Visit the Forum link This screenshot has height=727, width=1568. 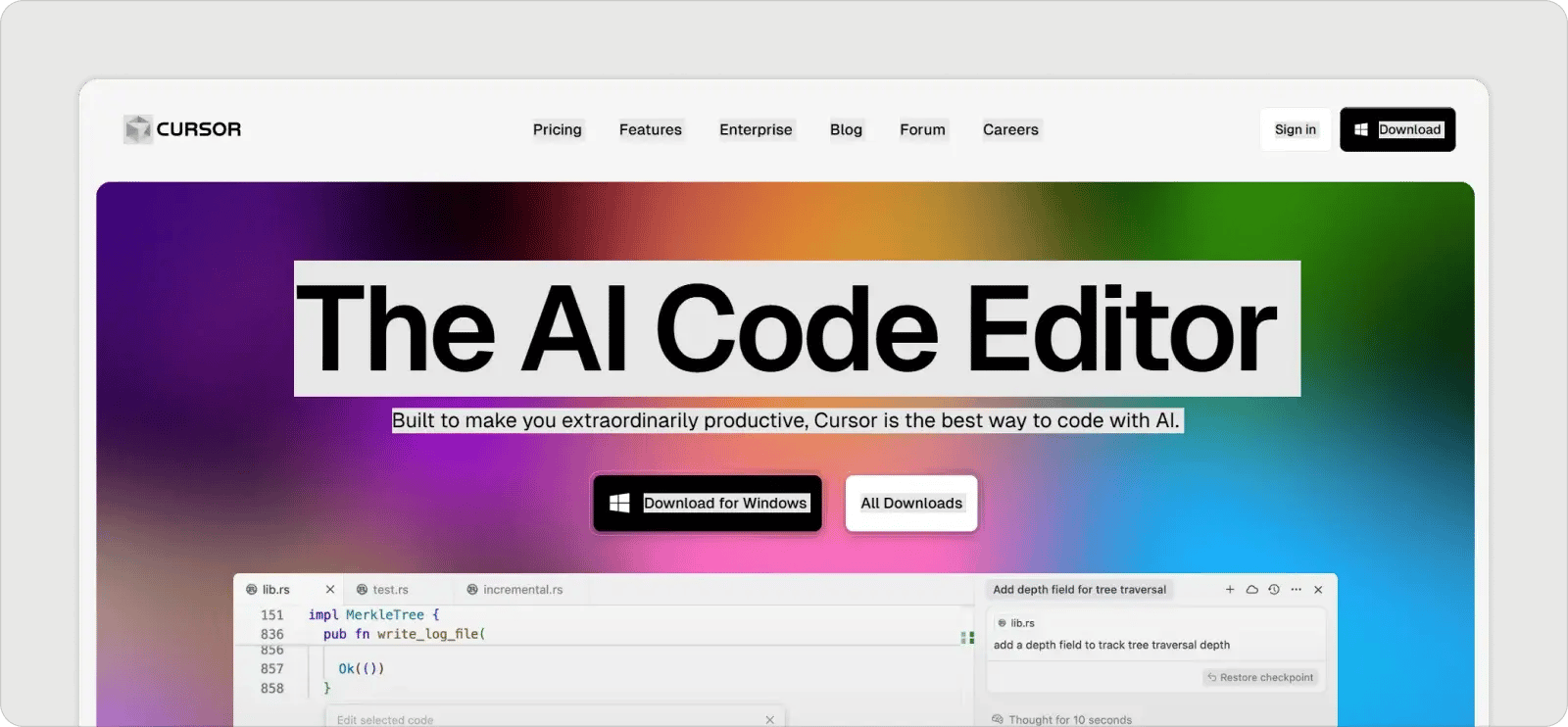pyautogui.click(x=923, y=129)
